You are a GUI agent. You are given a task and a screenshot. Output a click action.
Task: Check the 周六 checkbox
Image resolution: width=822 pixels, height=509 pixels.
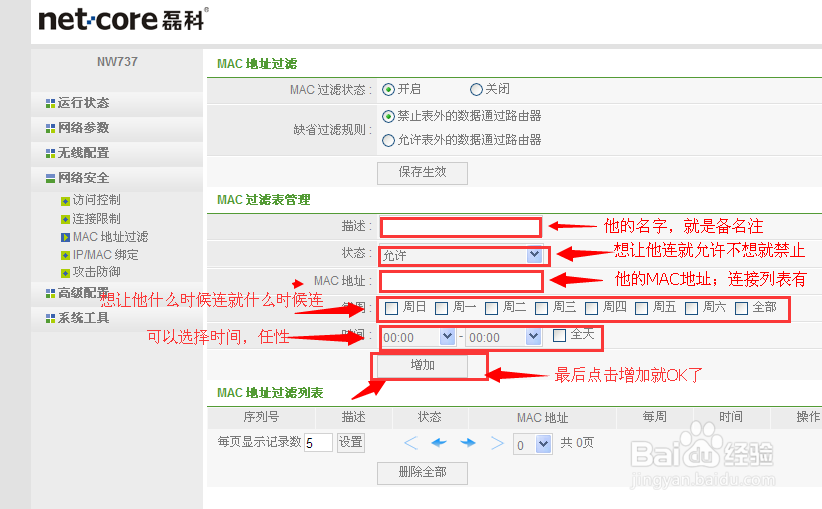click(x=691, y=308)
